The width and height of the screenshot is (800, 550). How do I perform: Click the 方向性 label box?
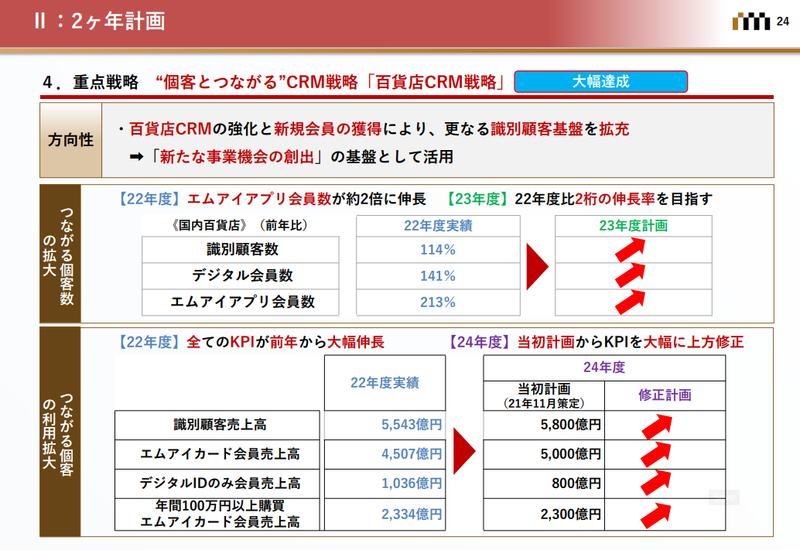click(71, 140)
